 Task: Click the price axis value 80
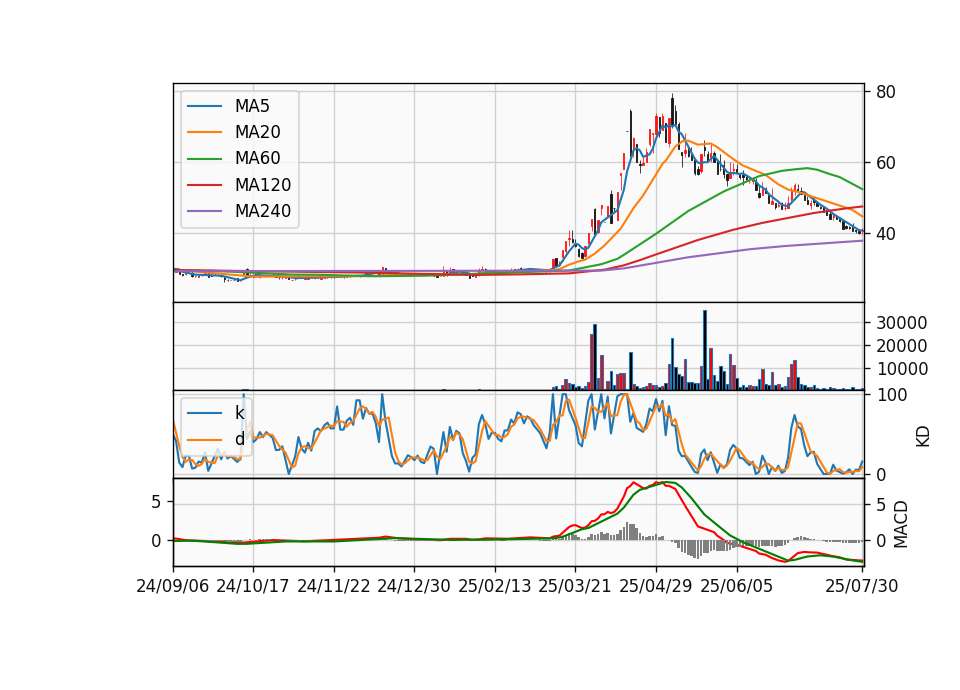(x=885, y=92)
